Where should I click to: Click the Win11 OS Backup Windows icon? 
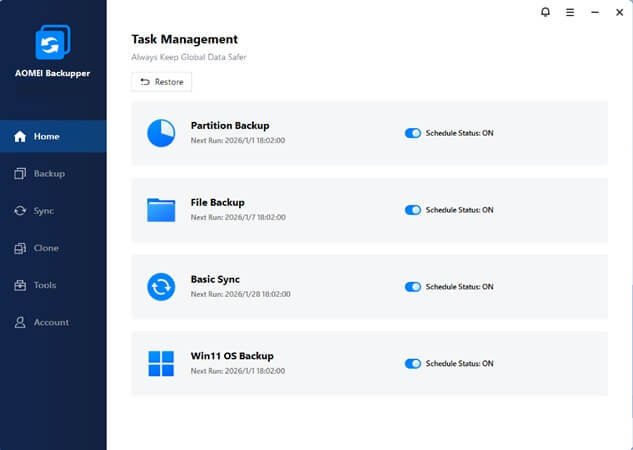click(x=161, y=363)
